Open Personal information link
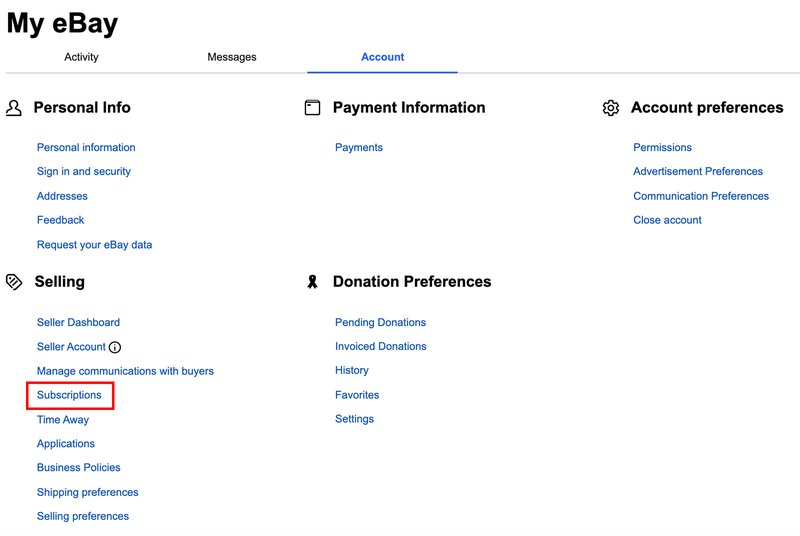800x536 pixels. click(86, 147)
